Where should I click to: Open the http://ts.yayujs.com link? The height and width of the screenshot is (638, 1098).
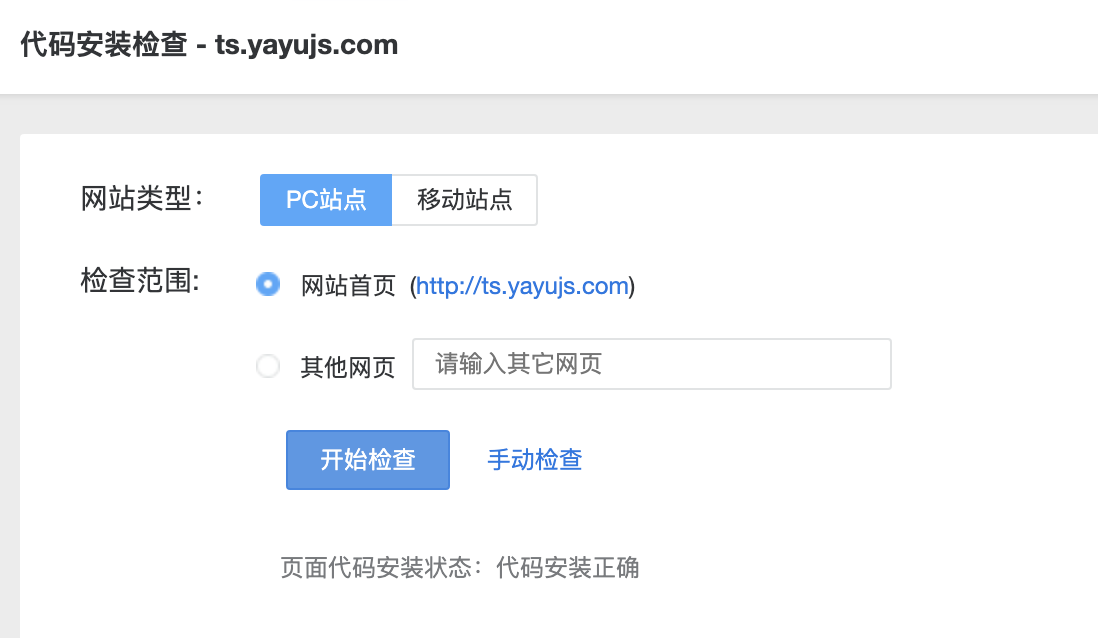[x=522, y=286]
